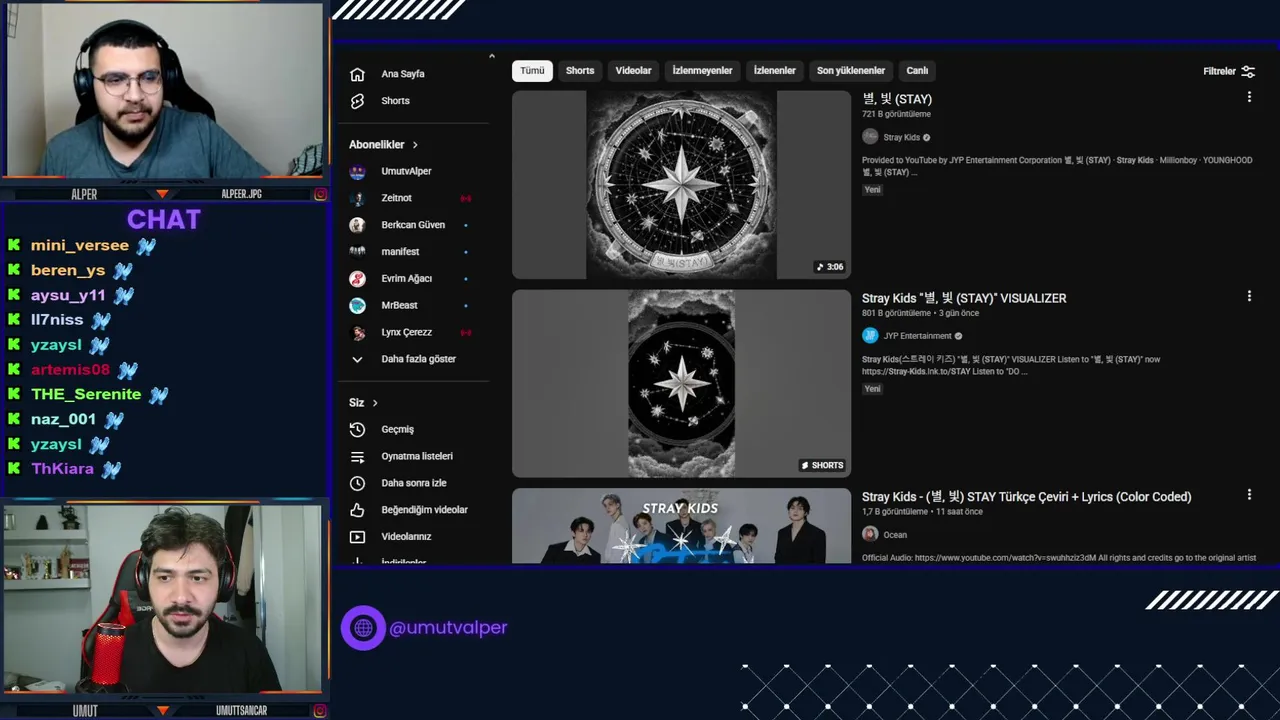
Task: Open Stray Kids channel name link
Action: pyautogui.click(x=901, y=138)
